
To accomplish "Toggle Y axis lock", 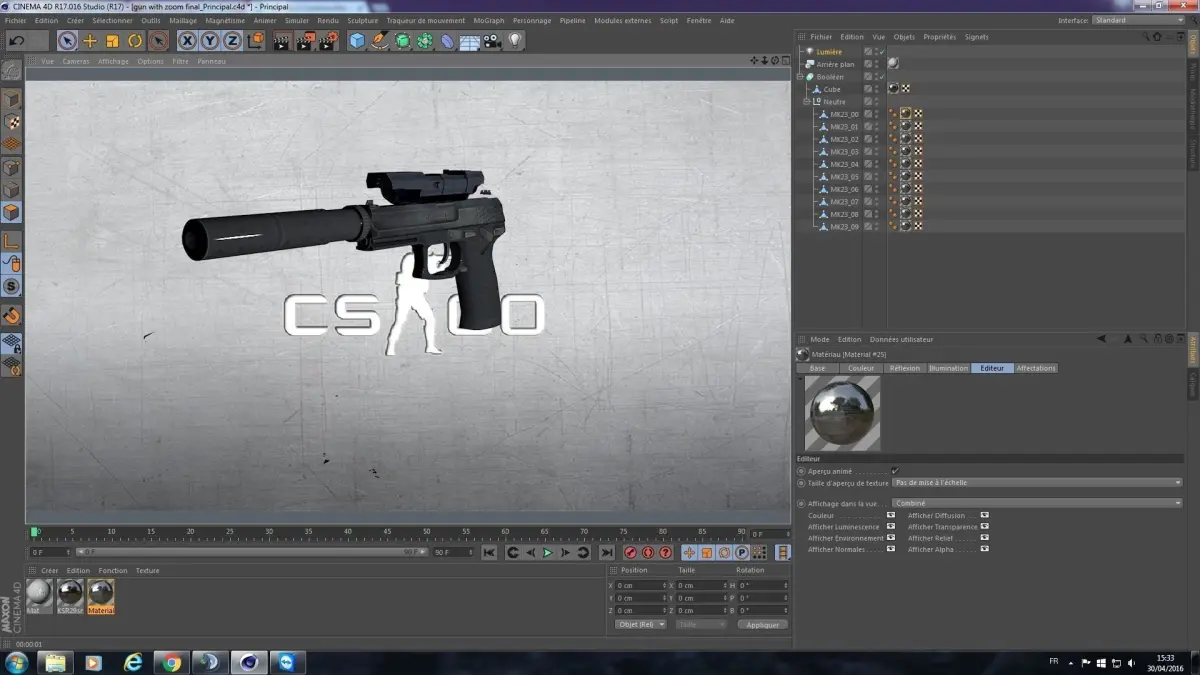I will [x=210, y=41].
